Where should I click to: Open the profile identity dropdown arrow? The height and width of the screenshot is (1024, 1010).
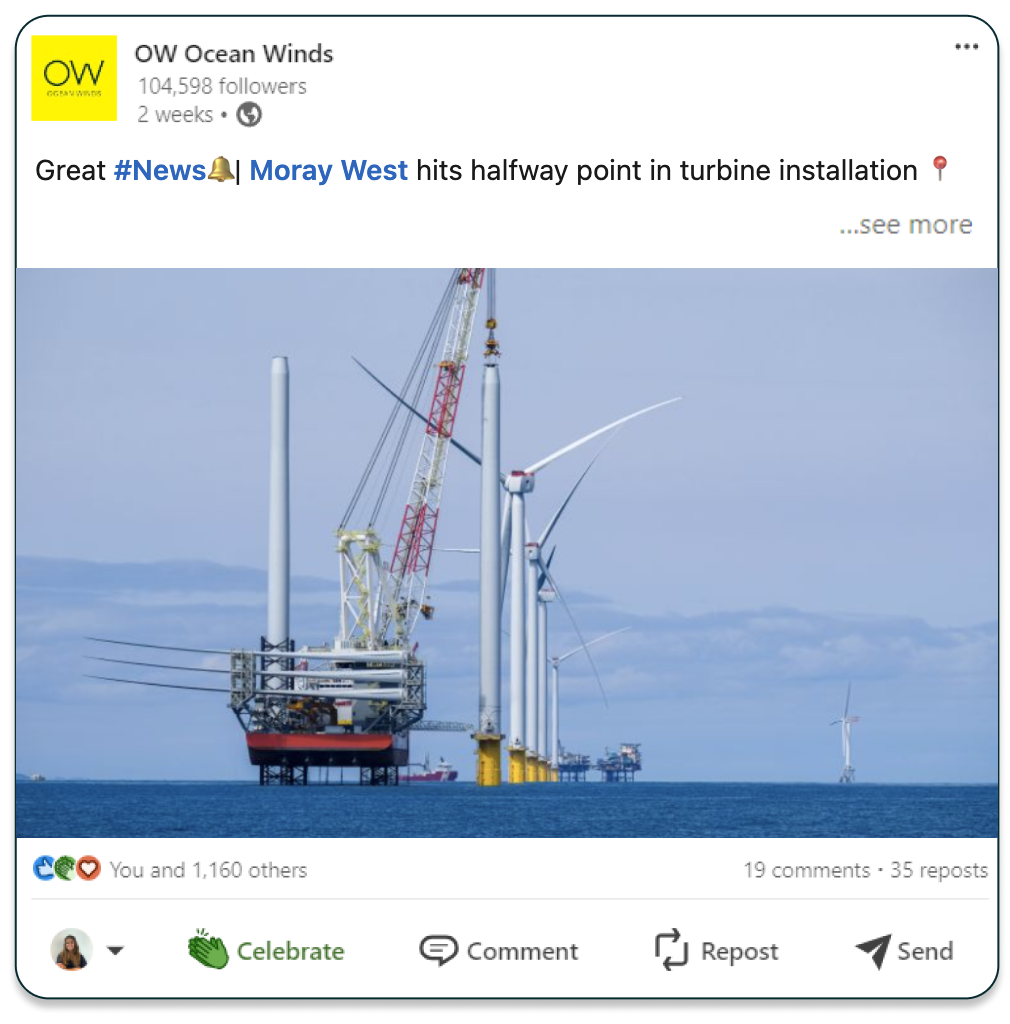[x=116, y=950]
